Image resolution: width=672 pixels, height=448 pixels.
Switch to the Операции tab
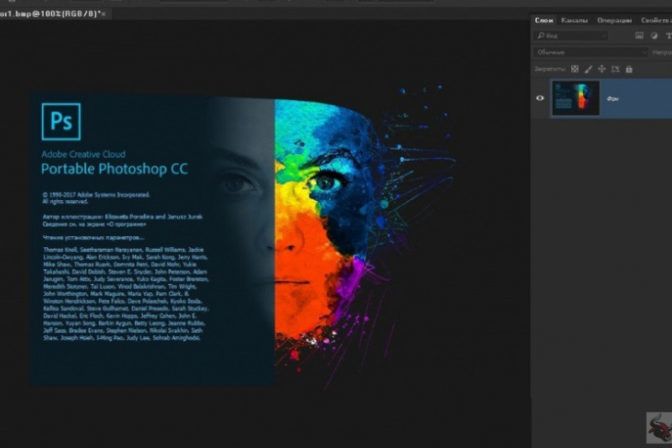pyautogui.click(x=614, y=20)
